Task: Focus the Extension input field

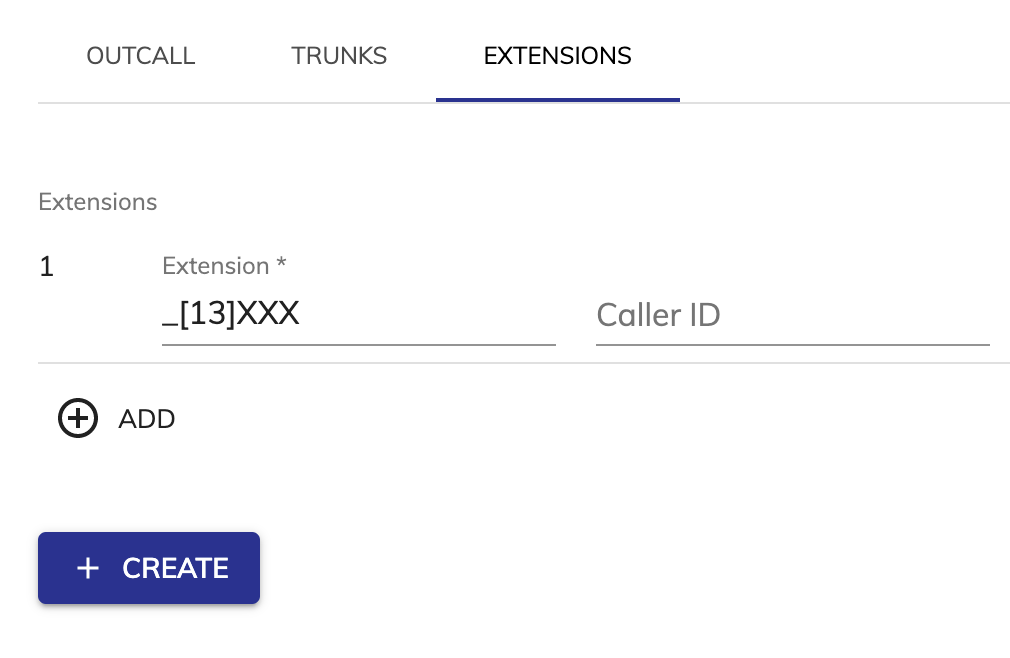Action: [x=359, y=315]
